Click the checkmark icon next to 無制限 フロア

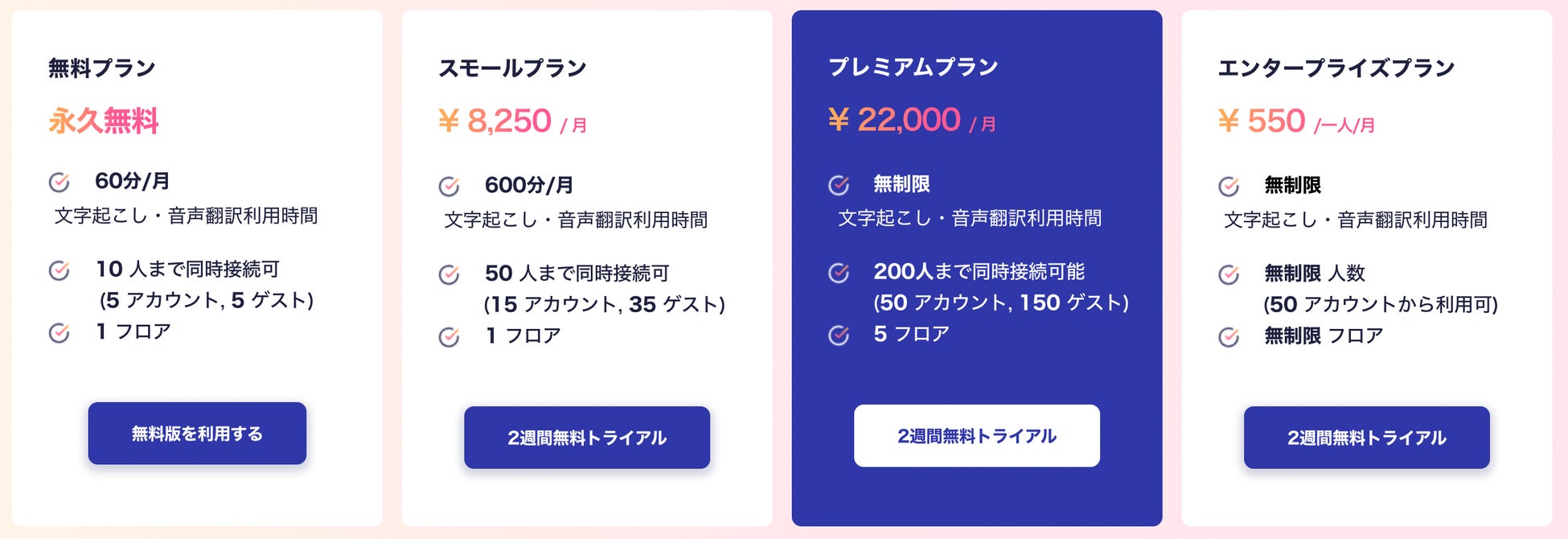pyautogui.click(x=1229, y=336)
